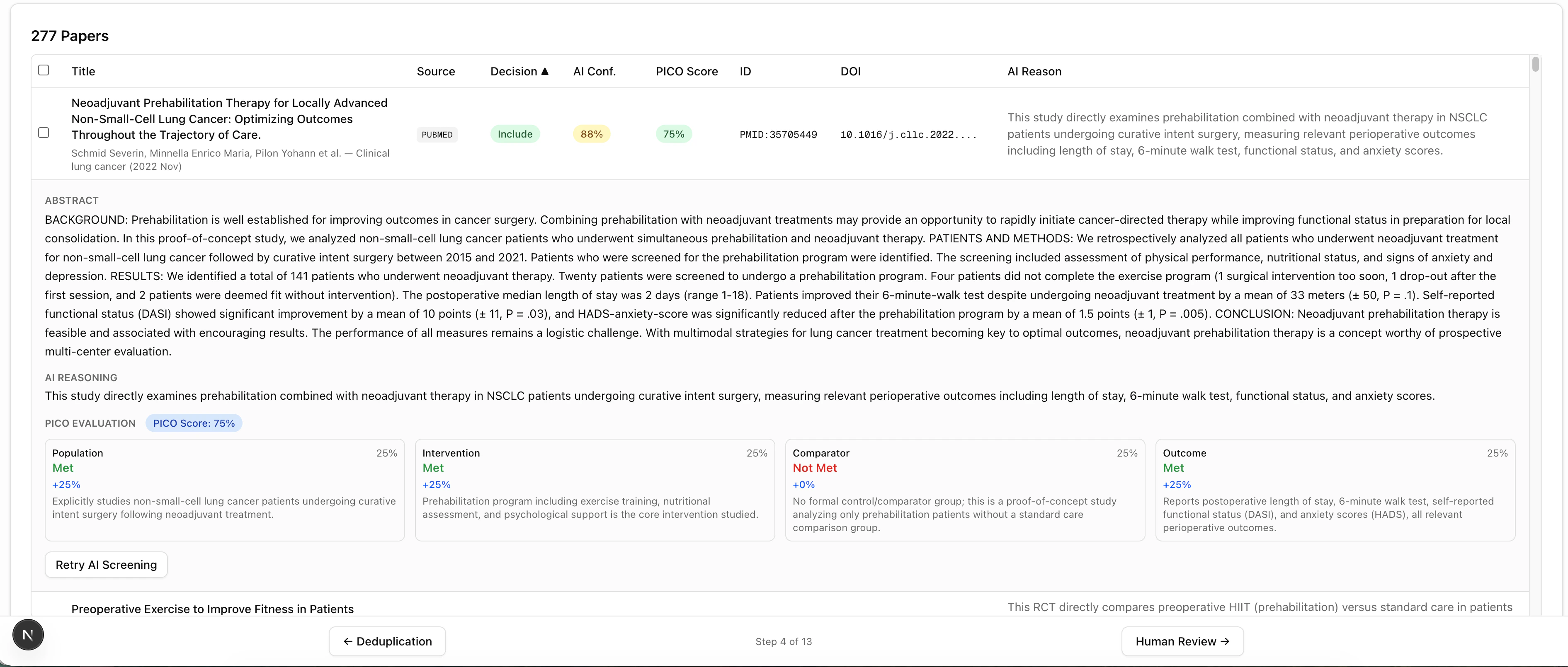Toggle sort order on the Decision column
This screenshot has width=1568, height=667.
(x=519, y=71)
